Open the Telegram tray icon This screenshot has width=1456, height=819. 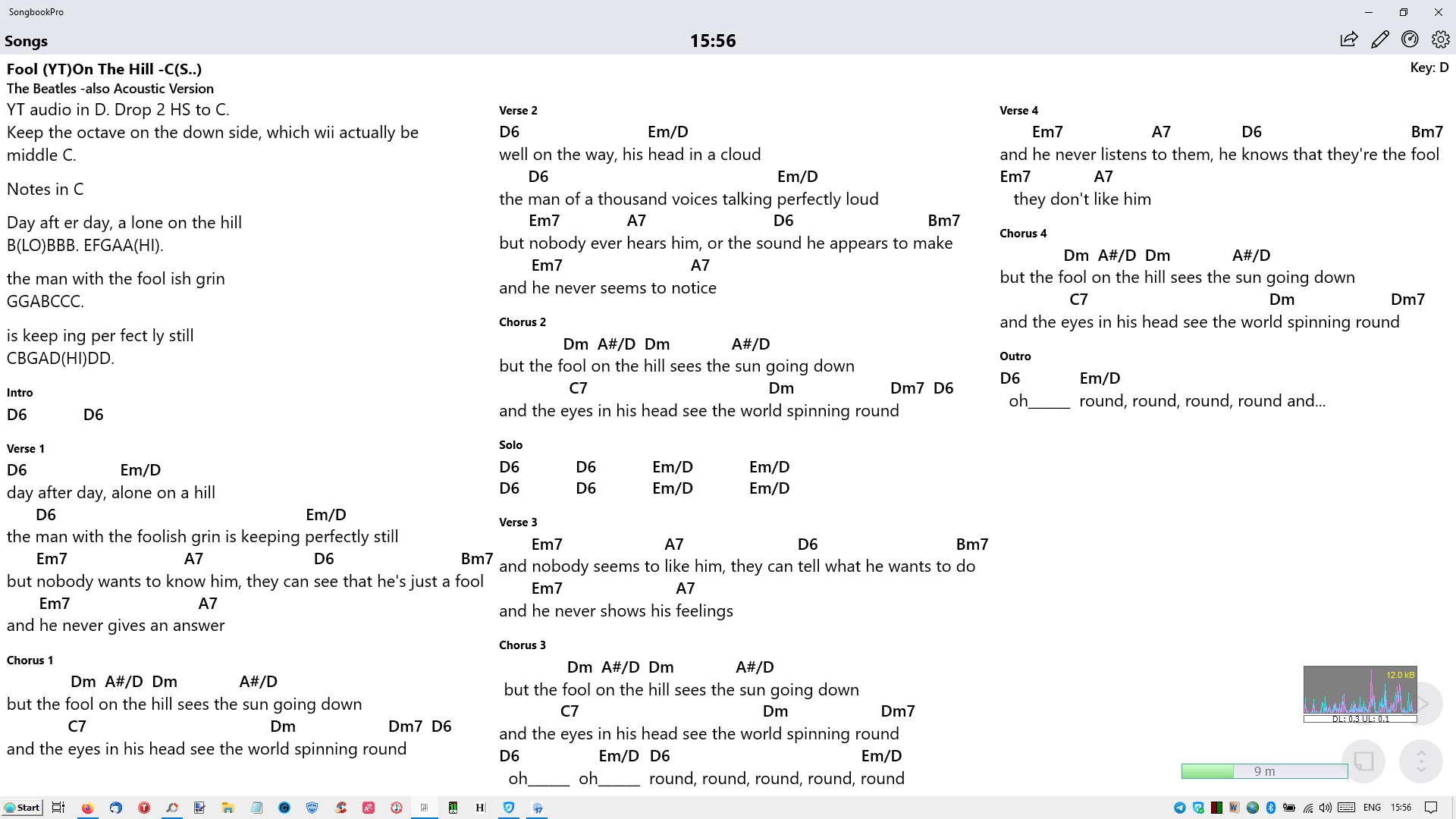[1180, 808]
